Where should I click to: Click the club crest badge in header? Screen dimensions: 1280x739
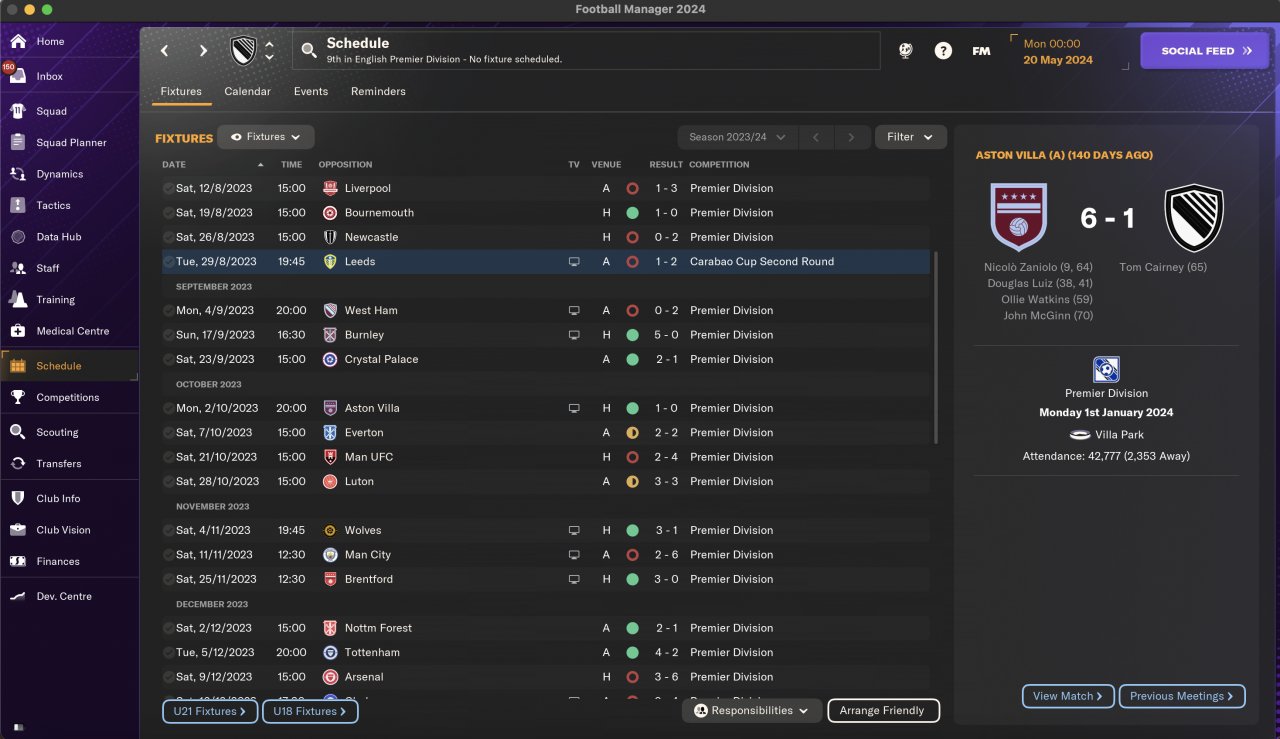(x=243, y=51)
